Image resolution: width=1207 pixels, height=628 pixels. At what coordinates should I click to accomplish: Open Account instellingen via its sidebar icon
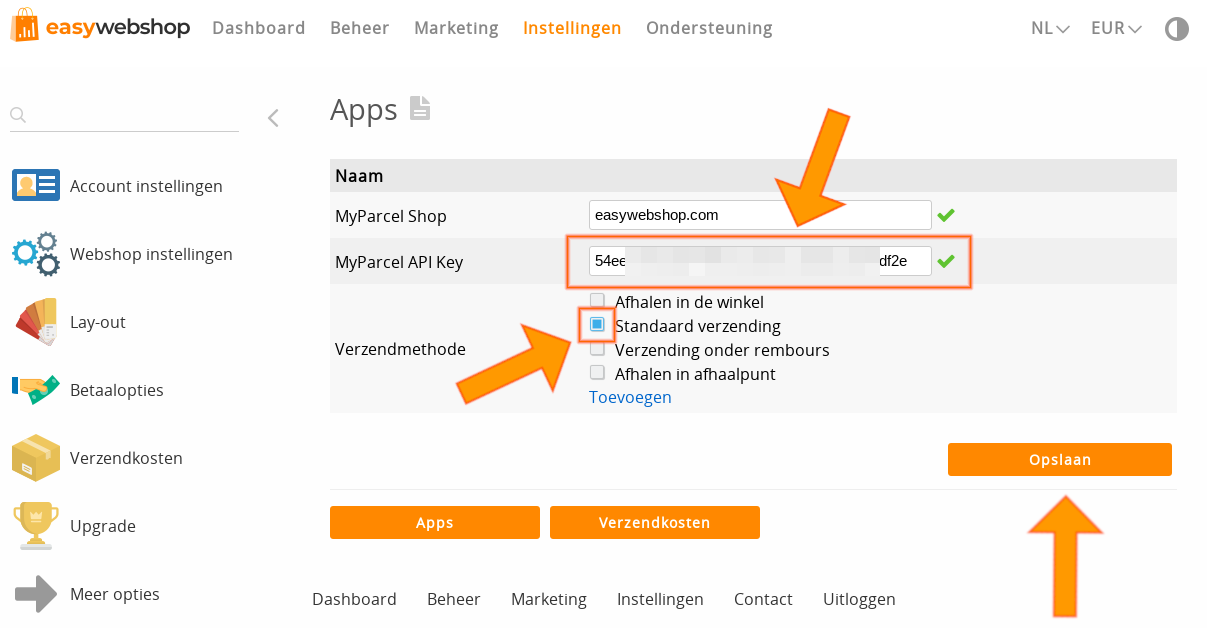tap(36, 185)
